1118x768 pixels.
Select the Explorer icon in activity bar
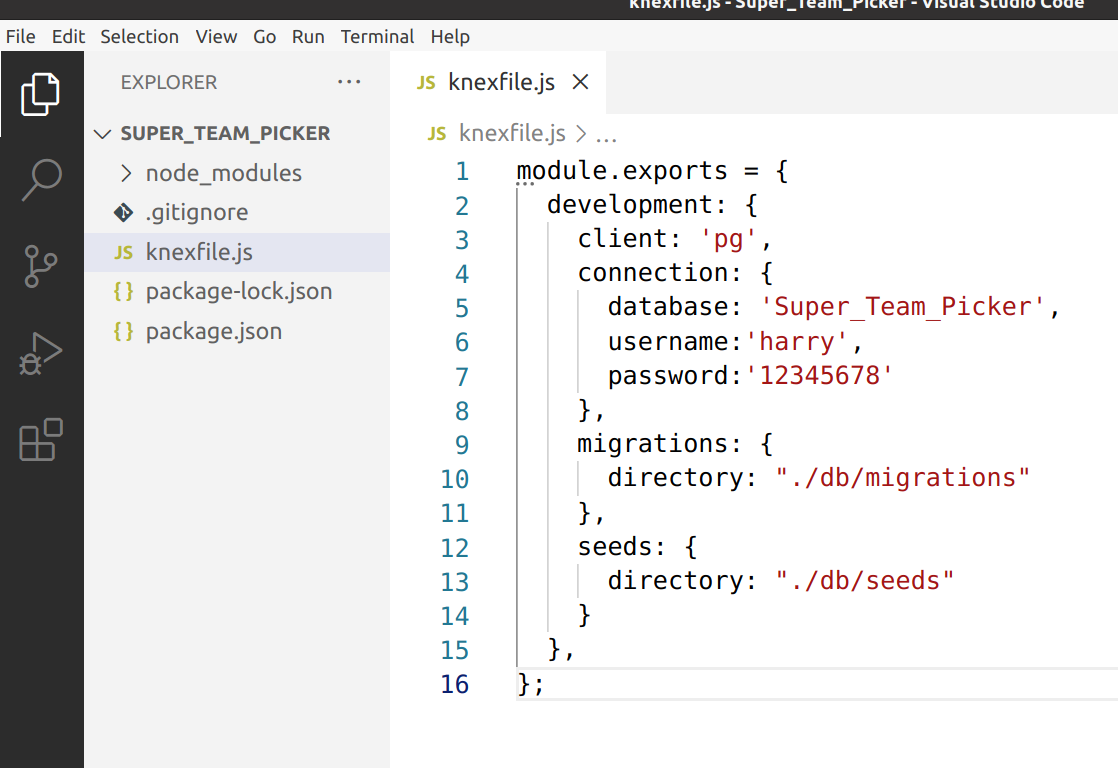tap(41, 93)
